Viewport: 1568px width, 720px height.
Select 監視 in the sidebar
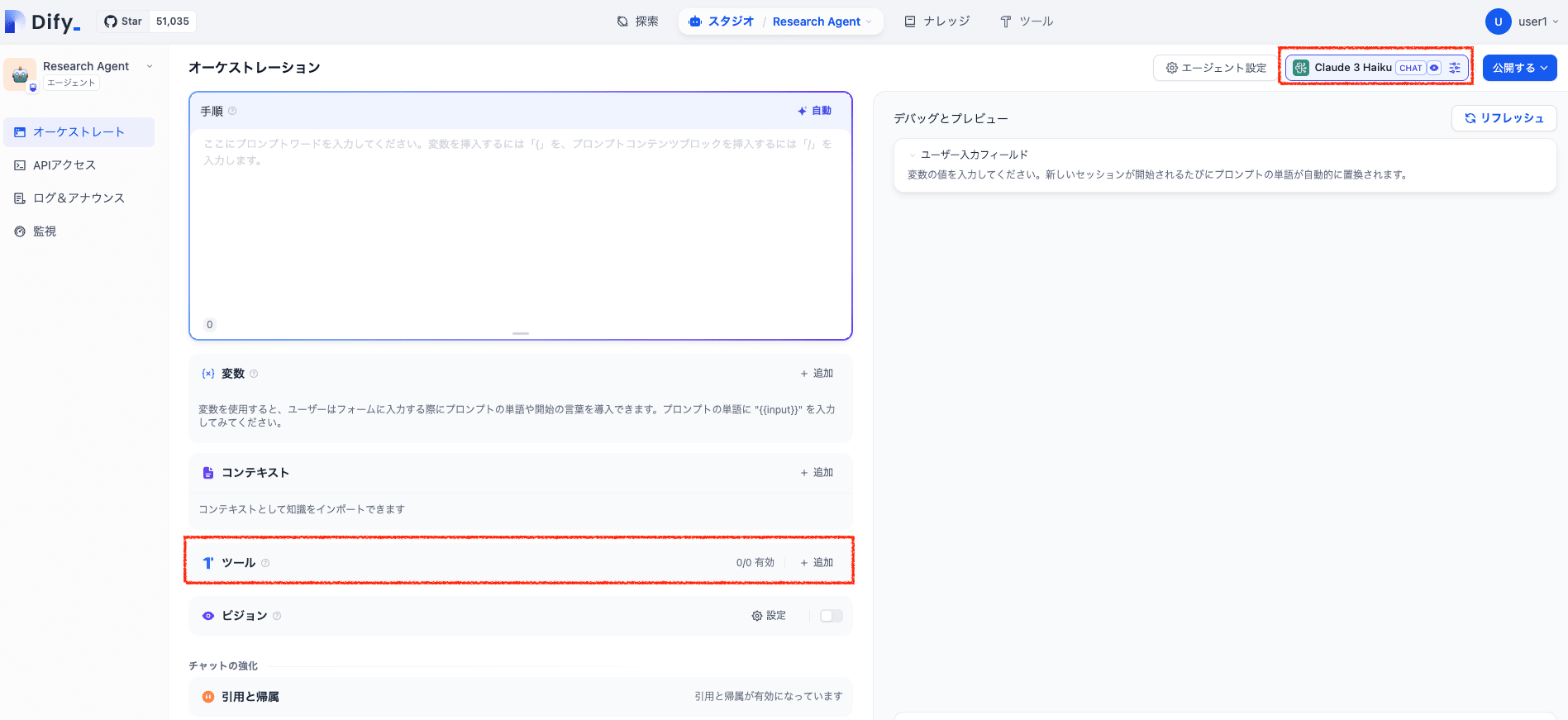(79, 231)
